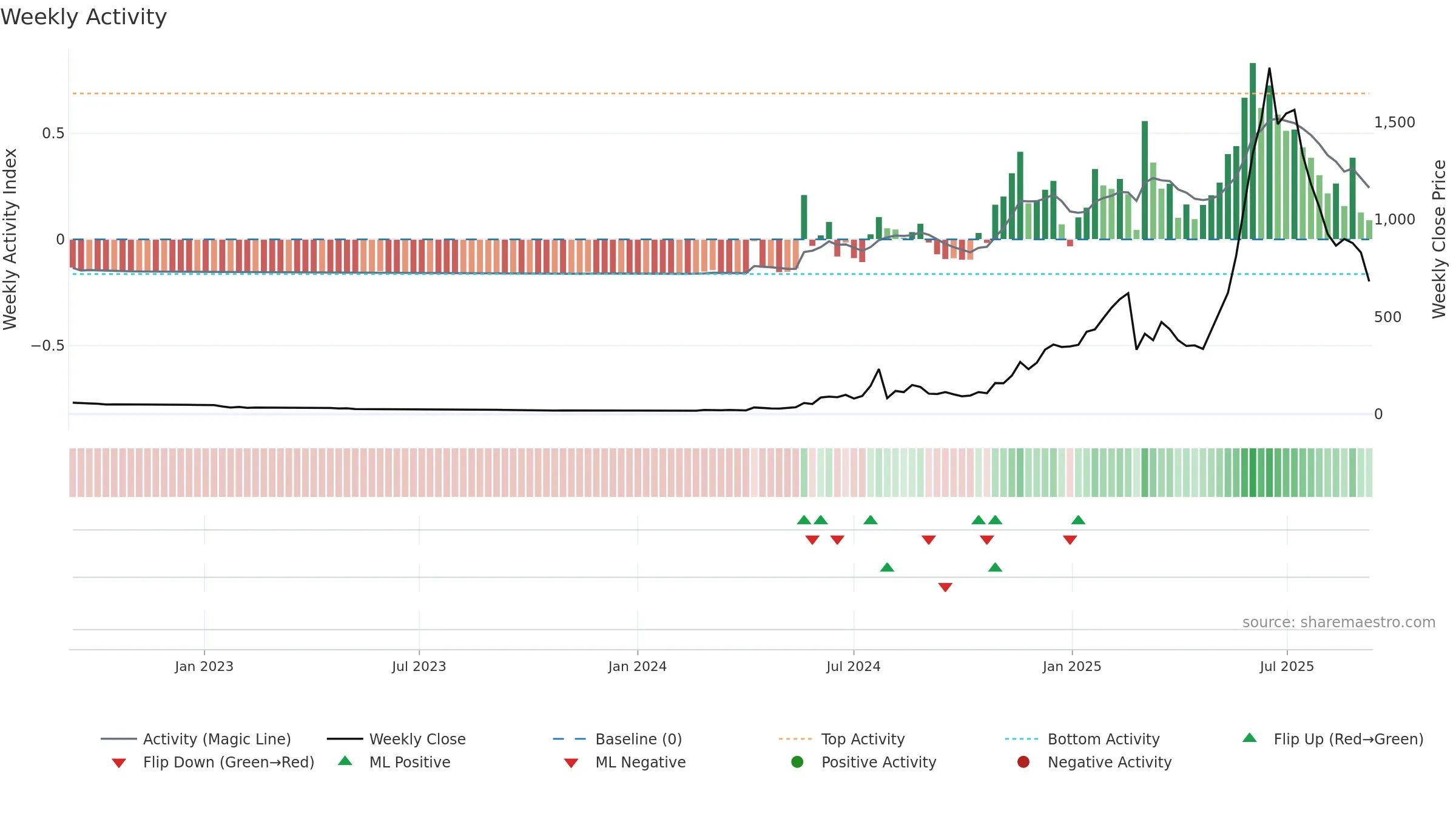Click the Jan 2024 axis label

637,666
